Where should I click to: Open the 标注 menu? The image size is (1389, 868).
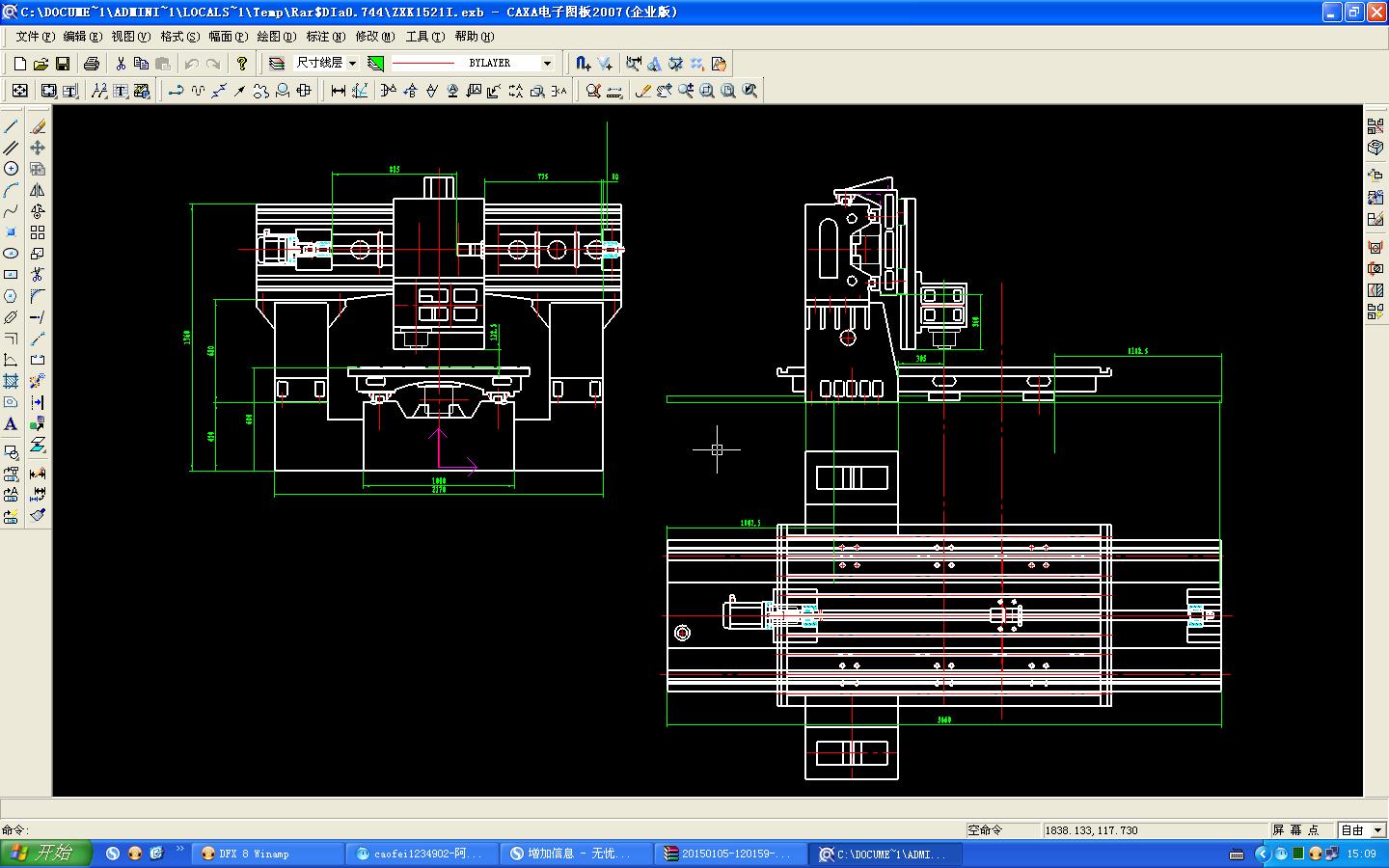(325, 37)
